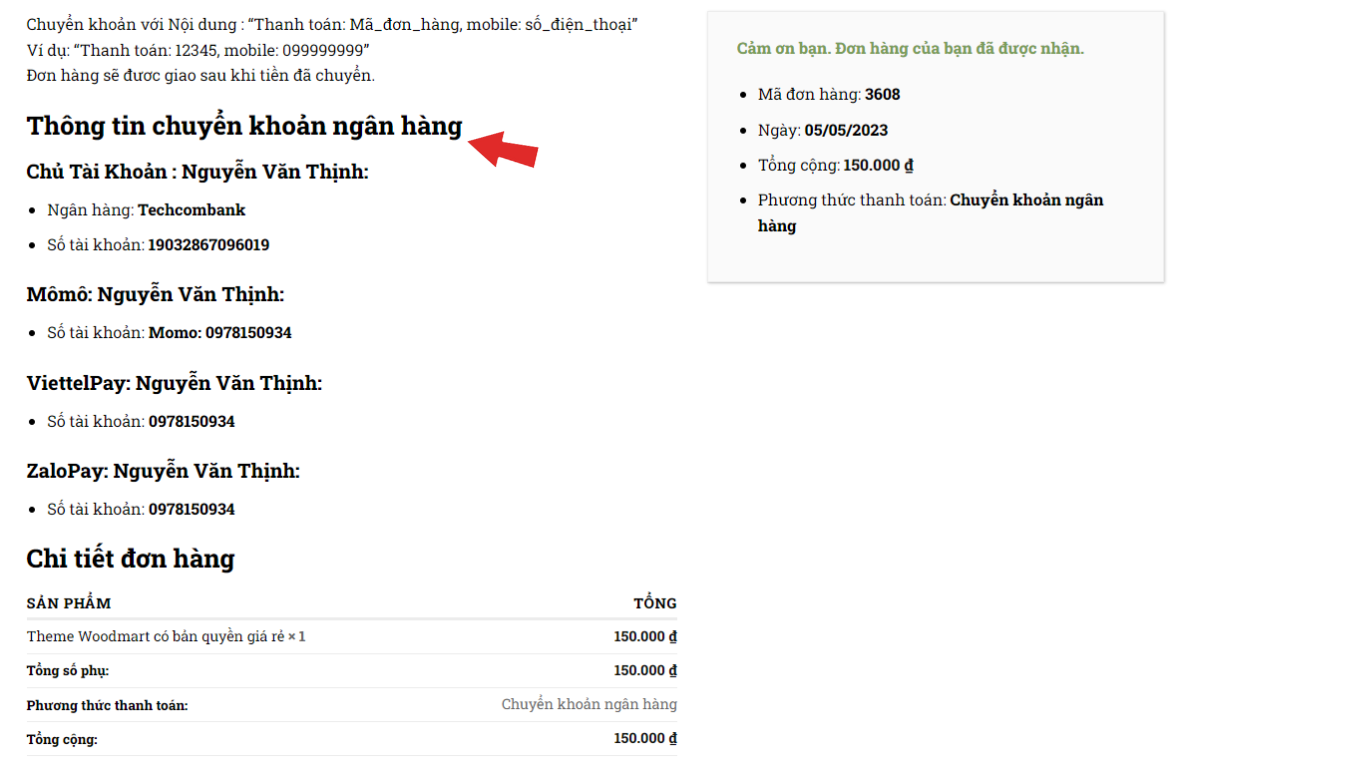Click the red arrow beside the bank transfer heading
The width and height of the screenshot is (1366, 768).
tap(504, 149)
